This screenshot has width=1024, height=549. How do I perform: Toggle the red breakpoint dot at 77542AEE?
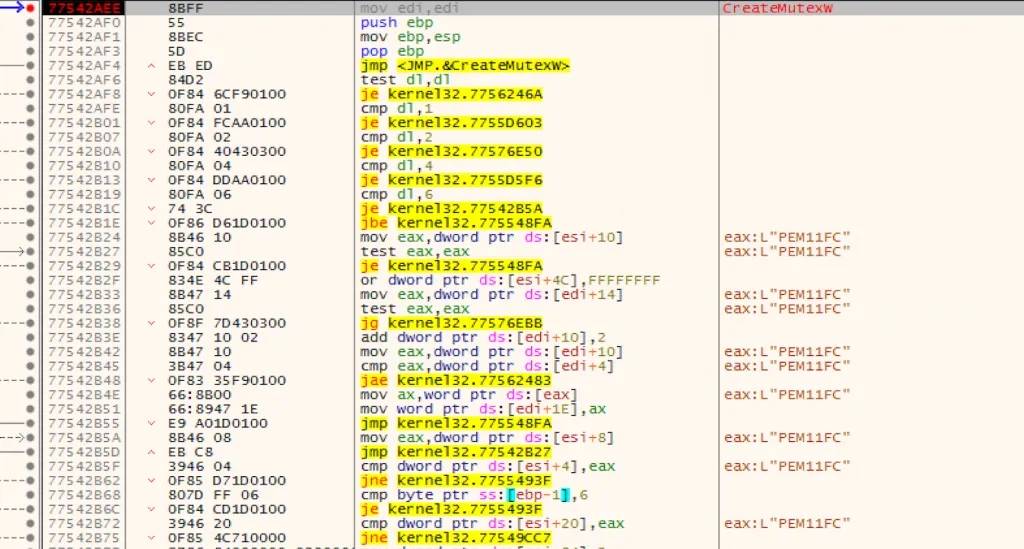tap(30, 8)
